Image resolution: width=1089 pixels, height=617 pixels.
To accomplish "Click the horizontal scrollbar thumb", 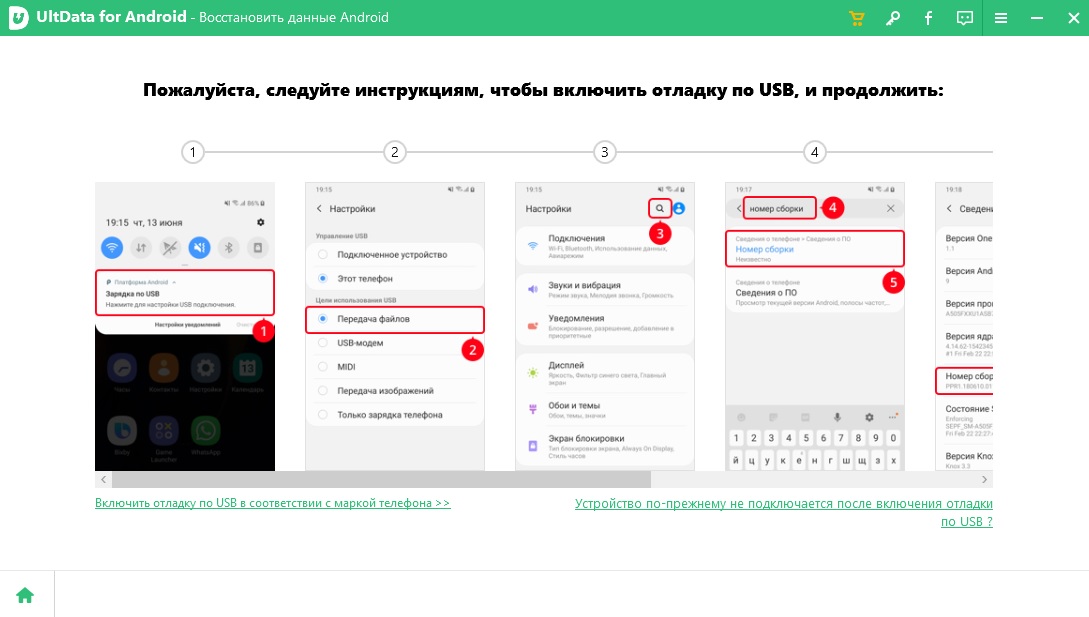I will 381,479.
